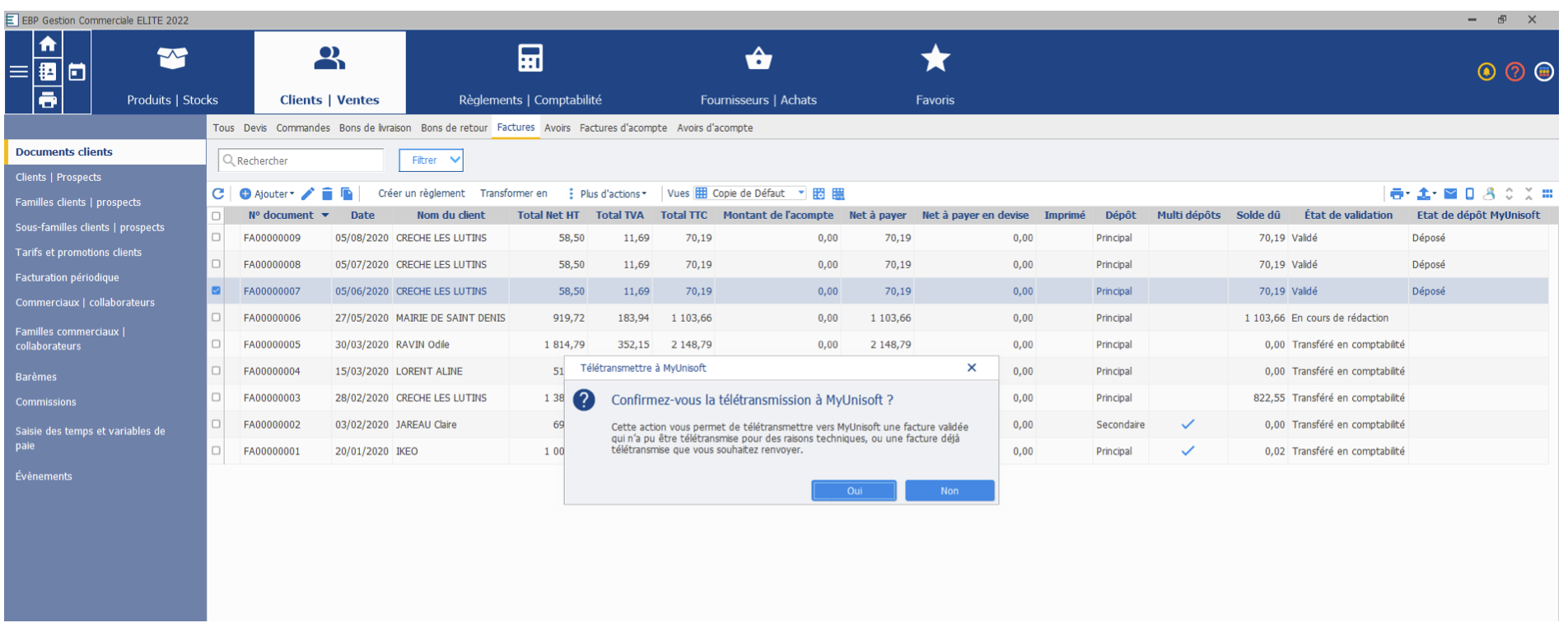This screenshot has width=1568, height=632.
Task: Click the first grid view icon after Vues
Action: pyautogui.click(x=819, y=194)
